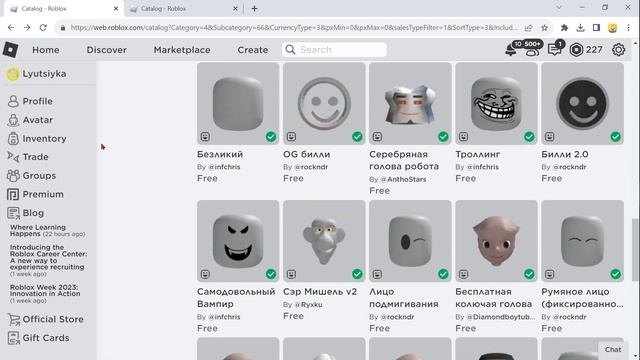The width and height of the screenshot is (640, 360).
Task: Open browser downloads icon
Action: coord(580,28)
